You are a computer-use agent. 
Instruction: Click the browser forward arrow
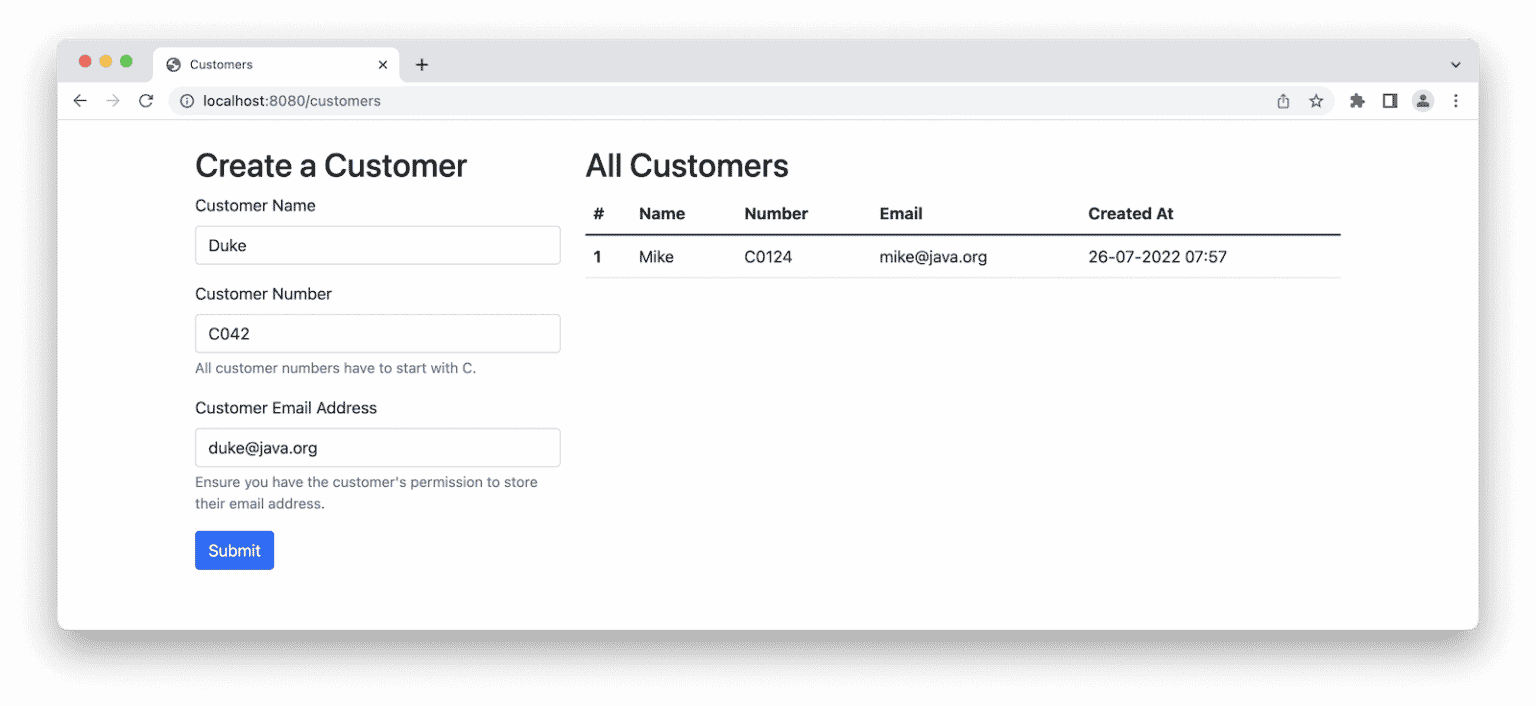(113, 101)
